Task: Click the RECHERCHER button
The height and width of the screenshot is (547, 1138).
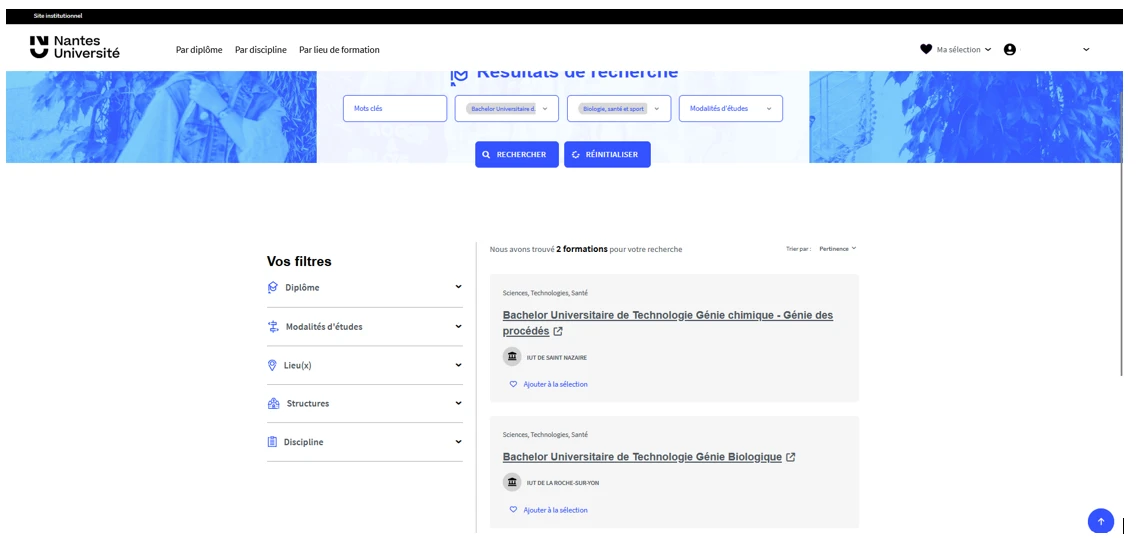Action: point(517,155)
